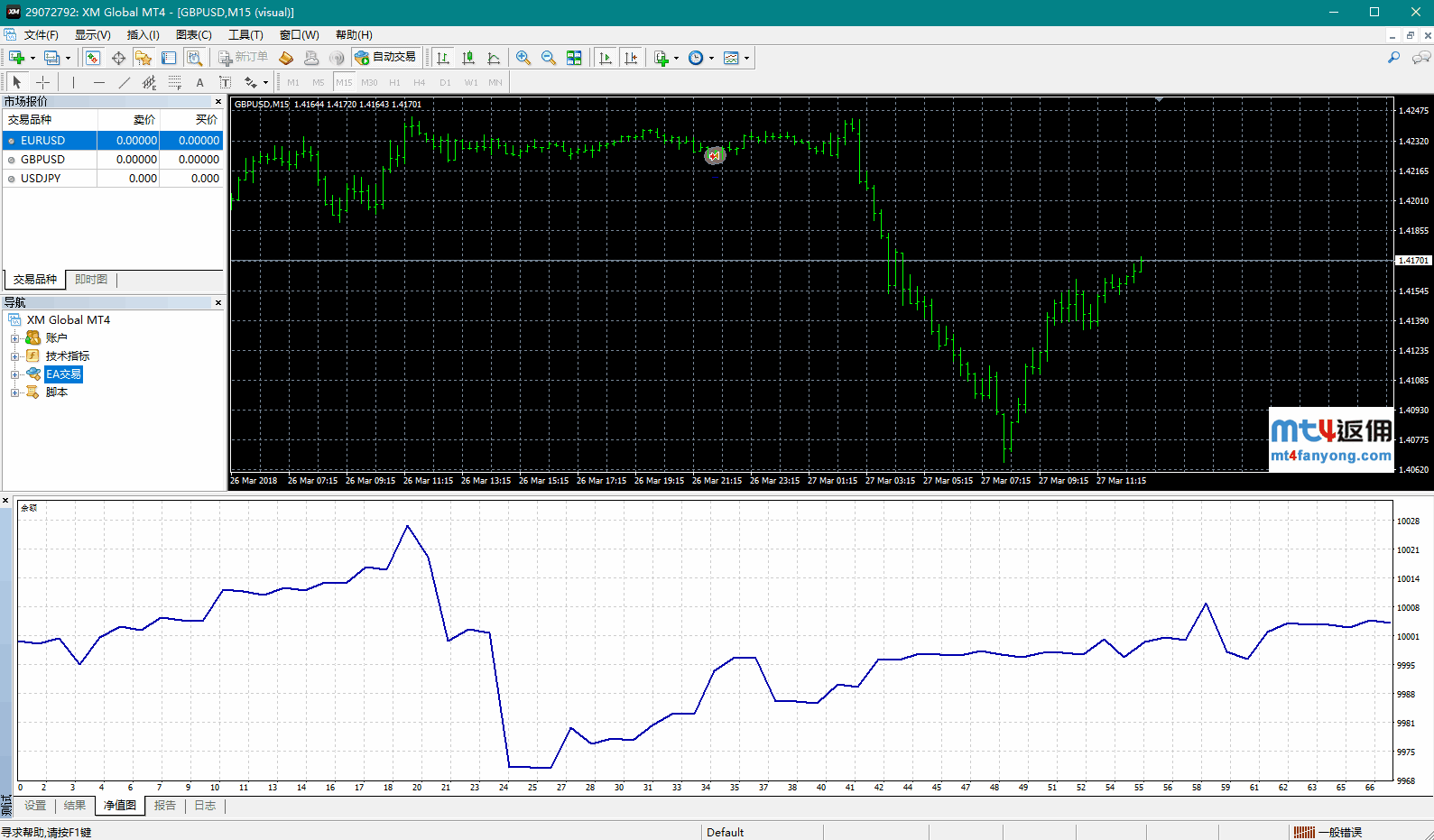Open the chart templates dropdown arrow
1434x840 pixels.
click(x=746, y=59)
